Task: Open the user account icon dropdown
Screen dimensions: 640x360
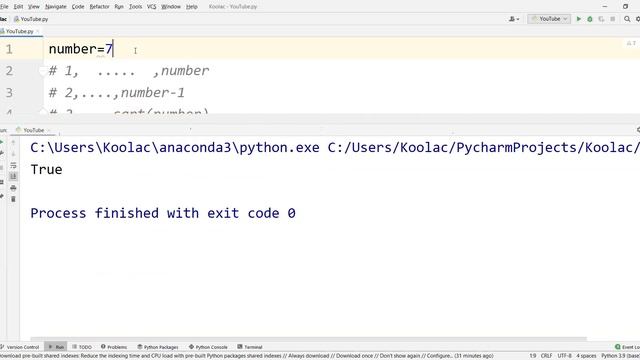Action: (514, 19)
